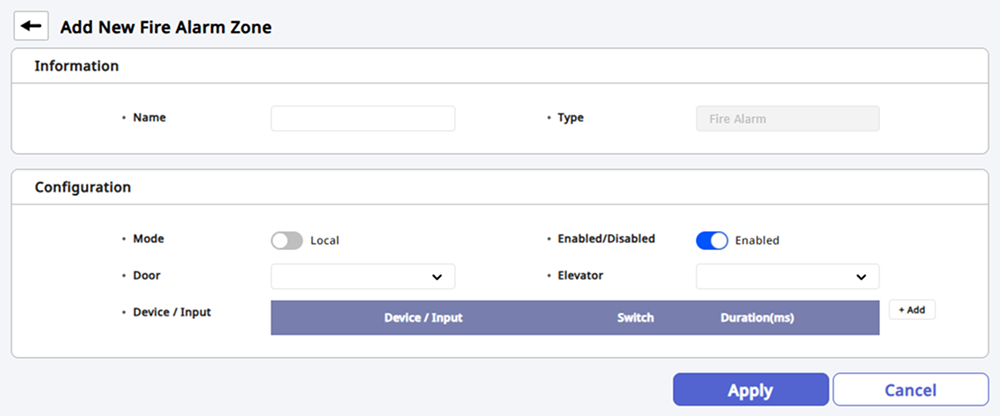Viewport: 1000px width, 416px height.
Task: Click the Add New Fire Alarm Zone title
Action: click(x=166, y=27)
